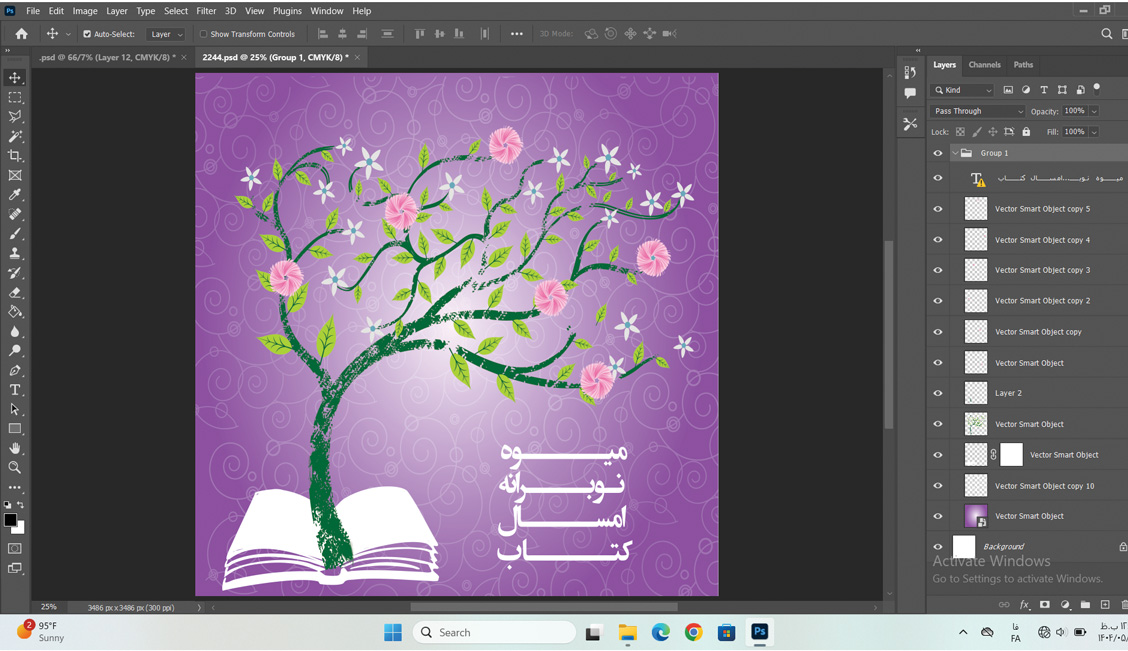Screen dimensions: 1128x651
Task: Open Google Chrome from the taskbar
Action: (693, 632)
